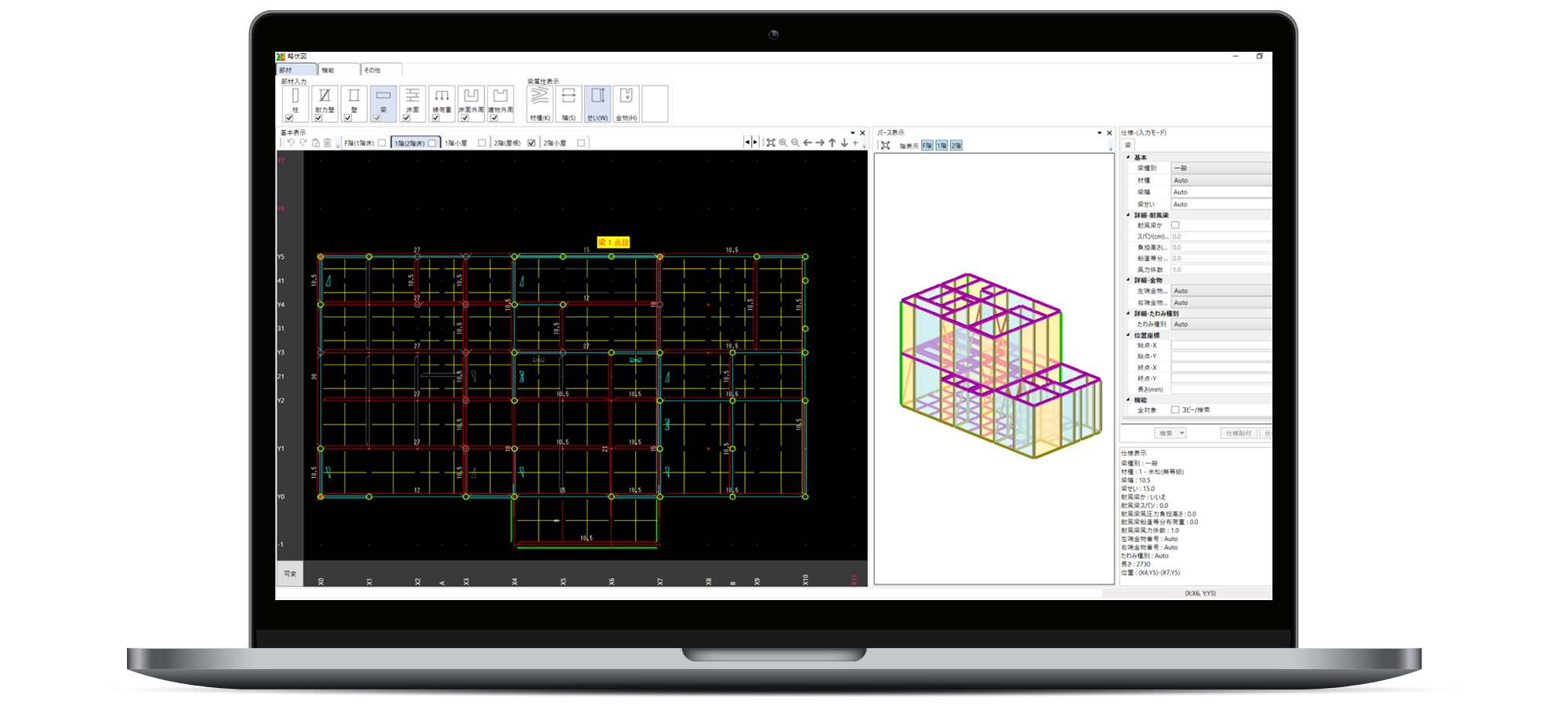This screenshot has height=706, width=1568.
Task: Pan the plan view up with the up arrow
Action: click(x=832, y=143)
